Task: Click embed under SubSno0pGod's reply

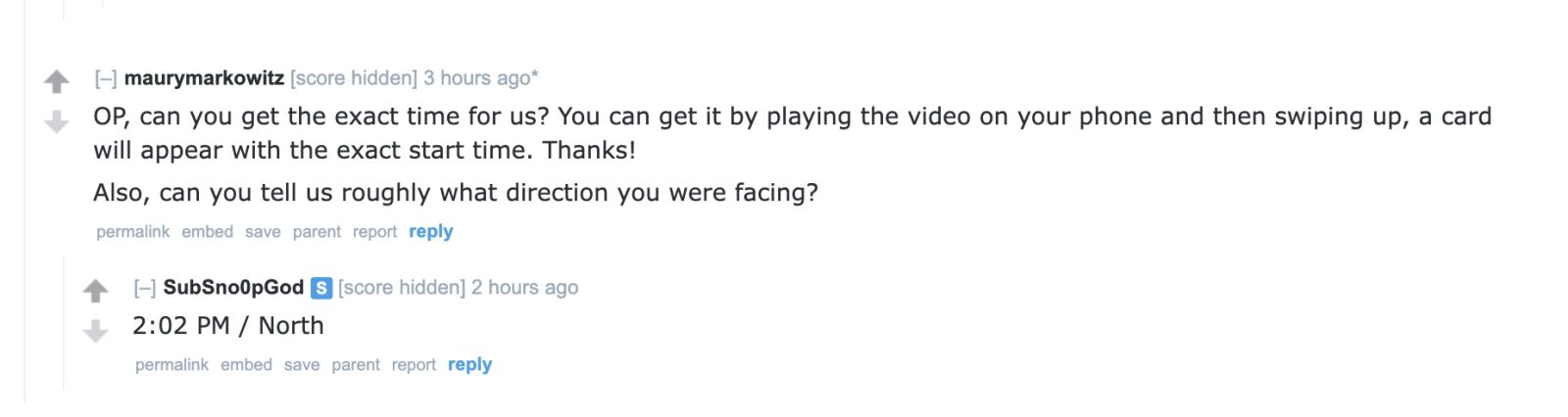Action: pos(246,365)
